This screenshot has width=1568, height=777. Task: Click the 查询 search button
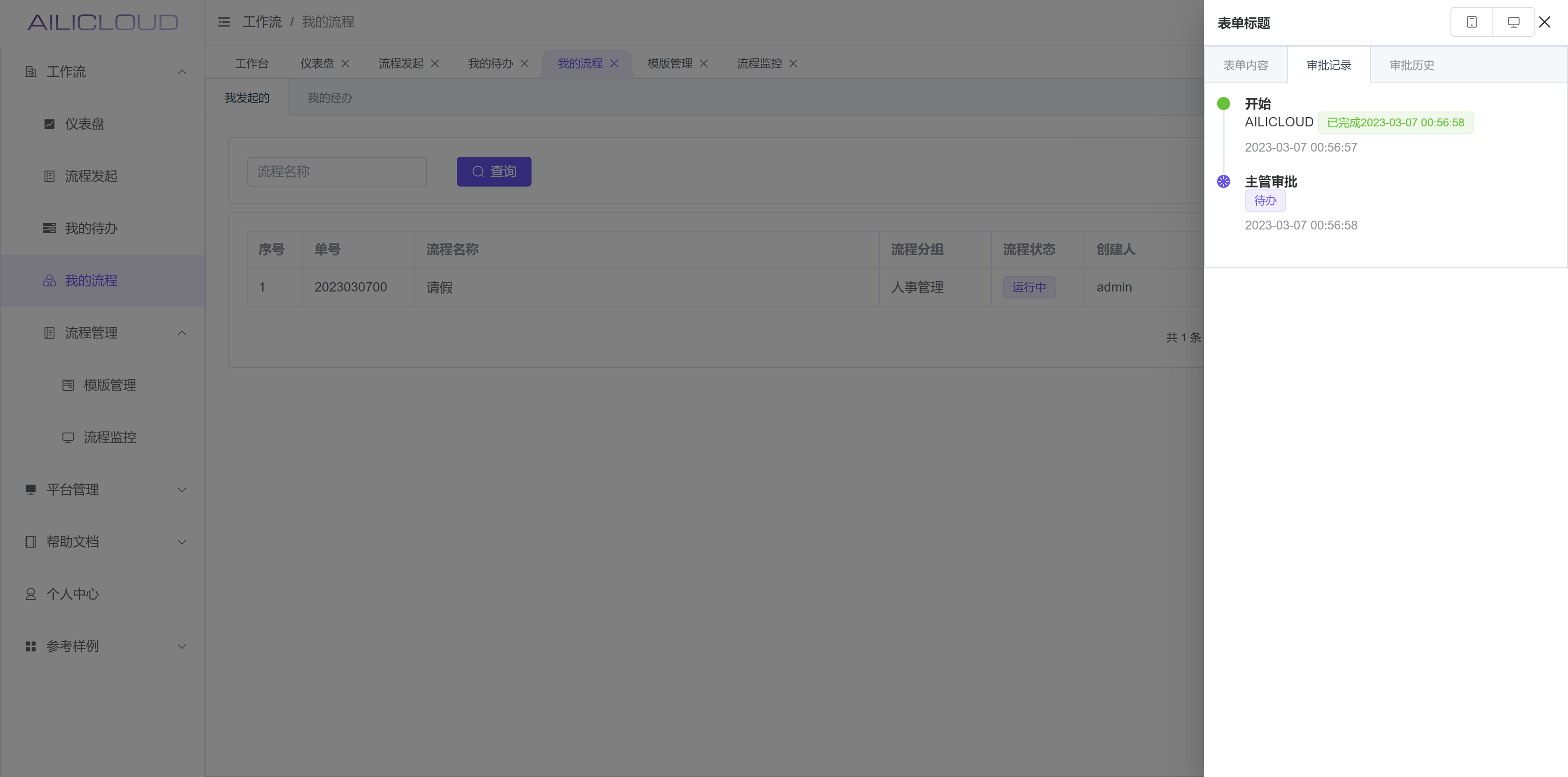(x=494, y=172)
